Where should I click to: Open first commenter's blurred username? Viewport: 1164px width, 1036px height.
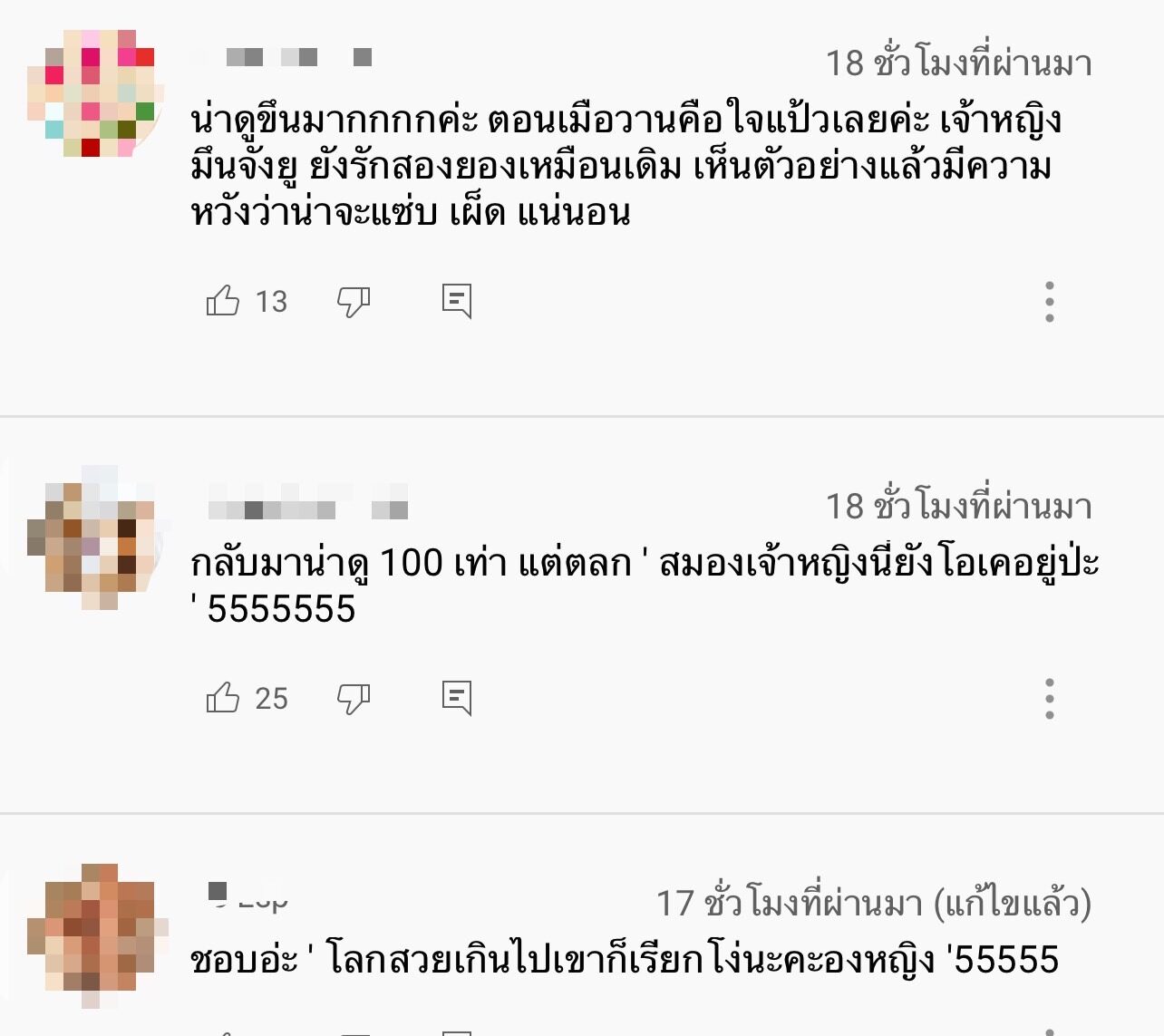282,57
